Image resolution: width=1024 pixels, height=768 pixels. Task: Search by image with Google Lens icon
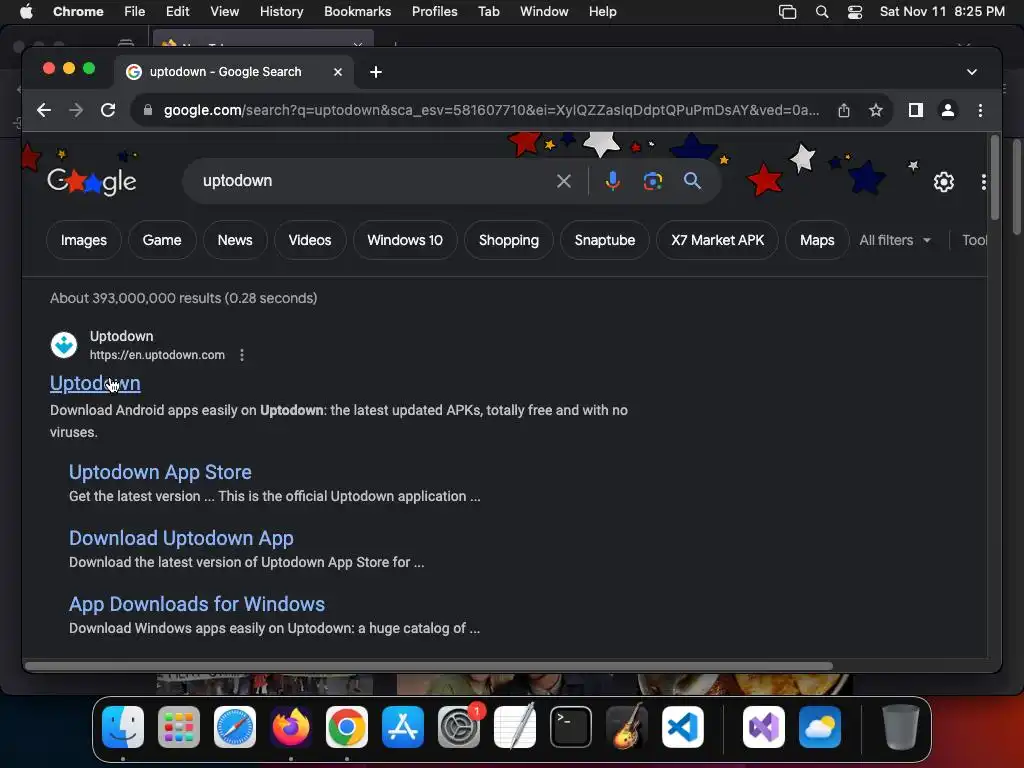[x=652, y=181]
